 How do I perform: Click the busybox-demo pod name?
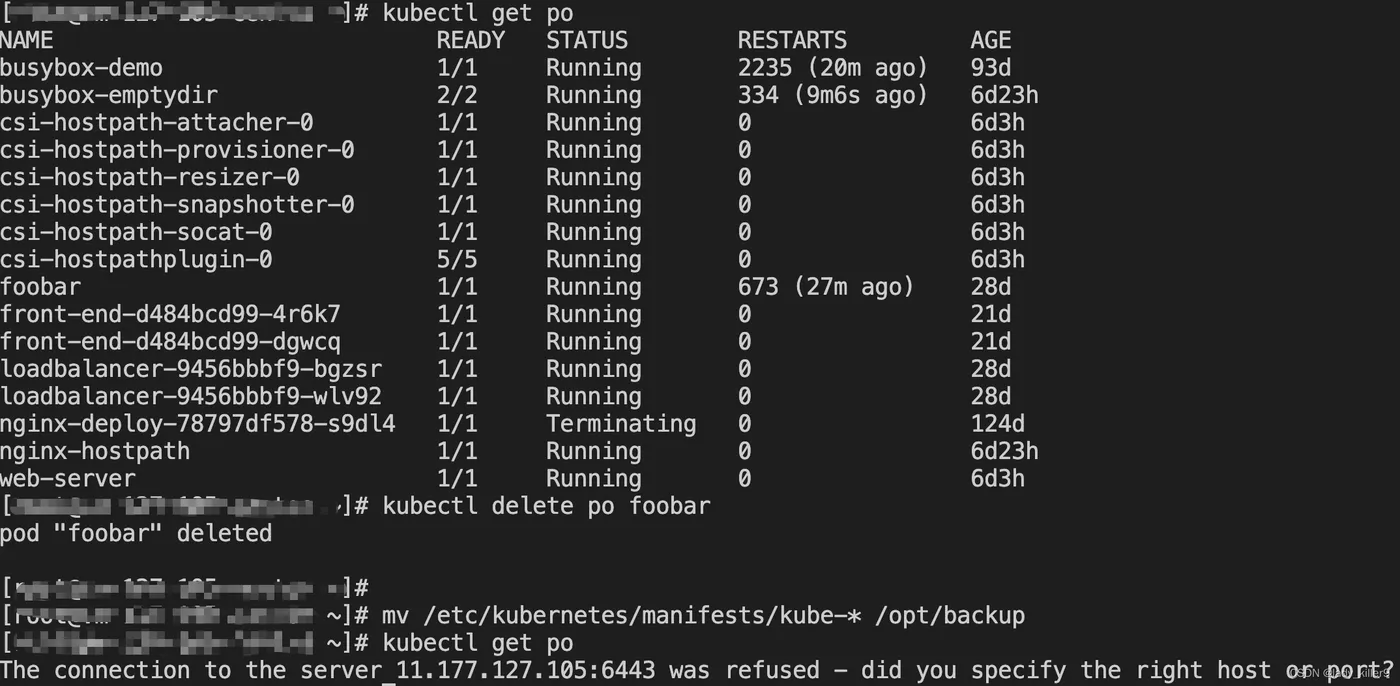click(x=81, y=68)
